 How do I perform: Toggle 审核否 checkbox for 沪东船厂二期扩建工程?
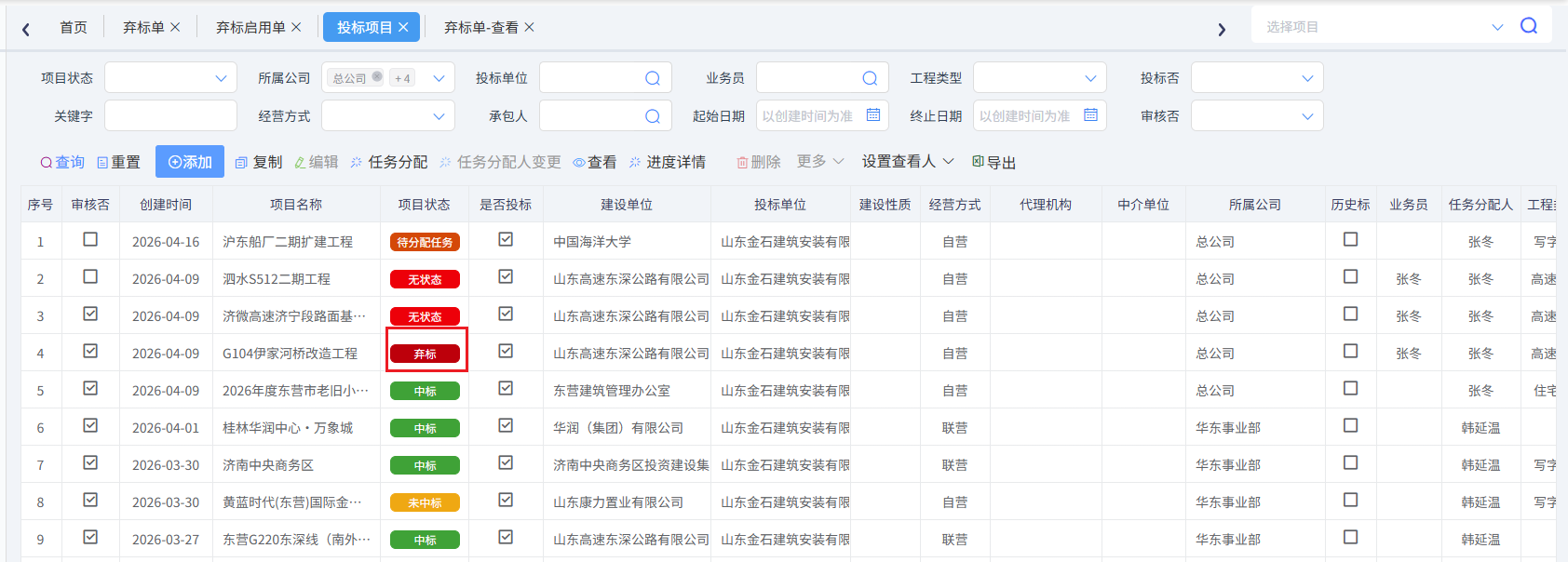coord(90,240)
